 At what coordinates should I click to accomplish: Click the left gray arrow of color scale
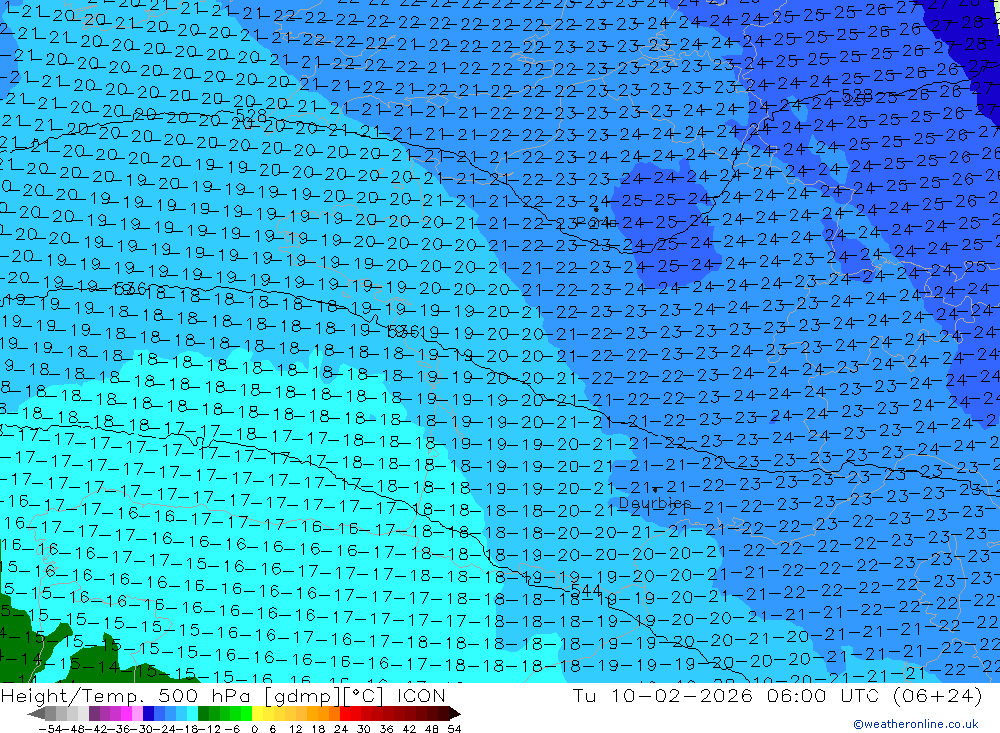point(36,714)
